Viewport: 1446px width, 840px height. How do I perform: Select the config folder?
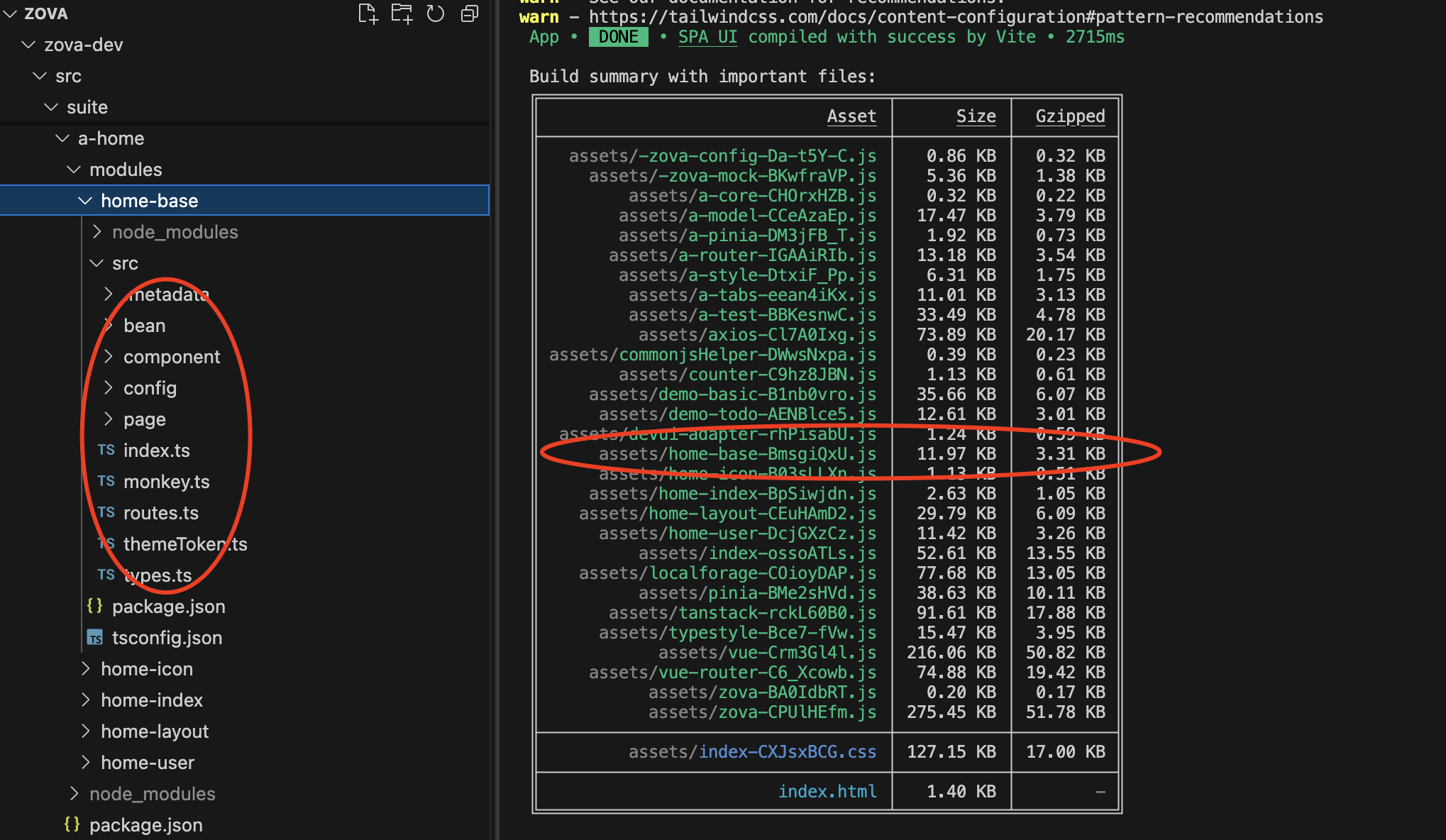150,388
